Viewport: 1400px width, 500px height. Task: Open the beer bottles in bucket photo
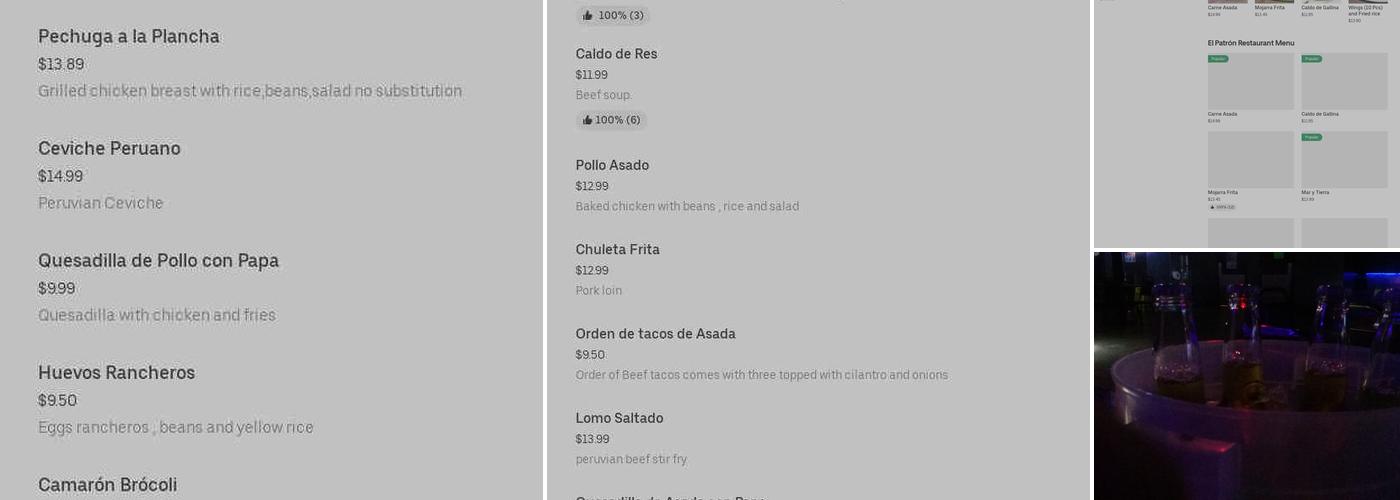[x=1246, y=376]
